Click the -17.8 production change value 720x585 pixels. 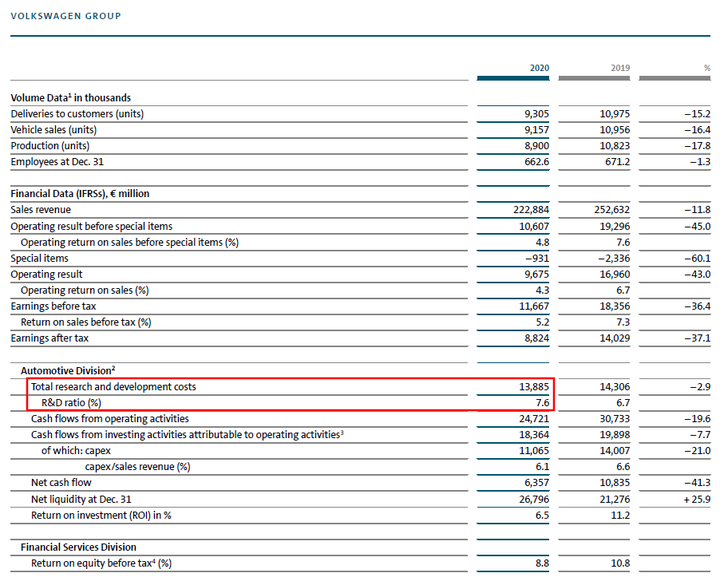click(697, 146)
